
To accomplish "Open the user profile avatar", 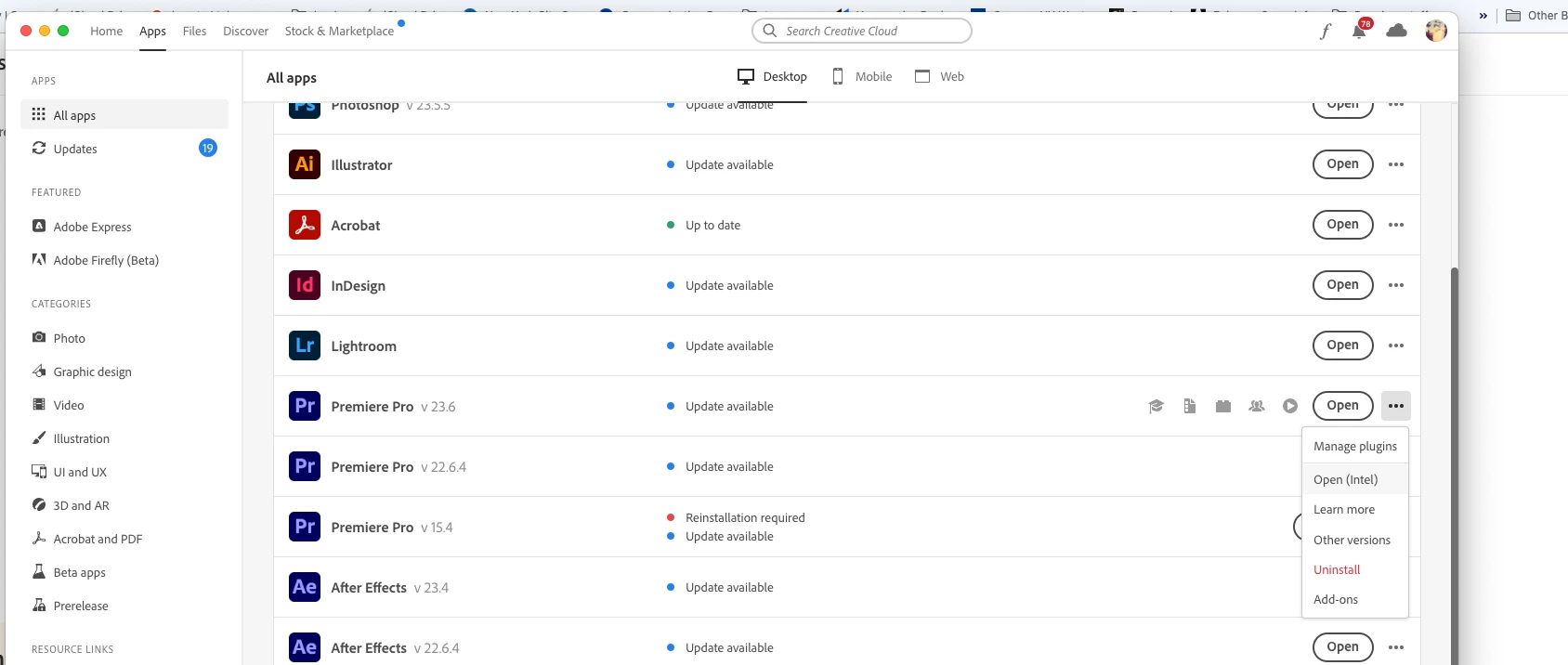I will point(1436,31).
